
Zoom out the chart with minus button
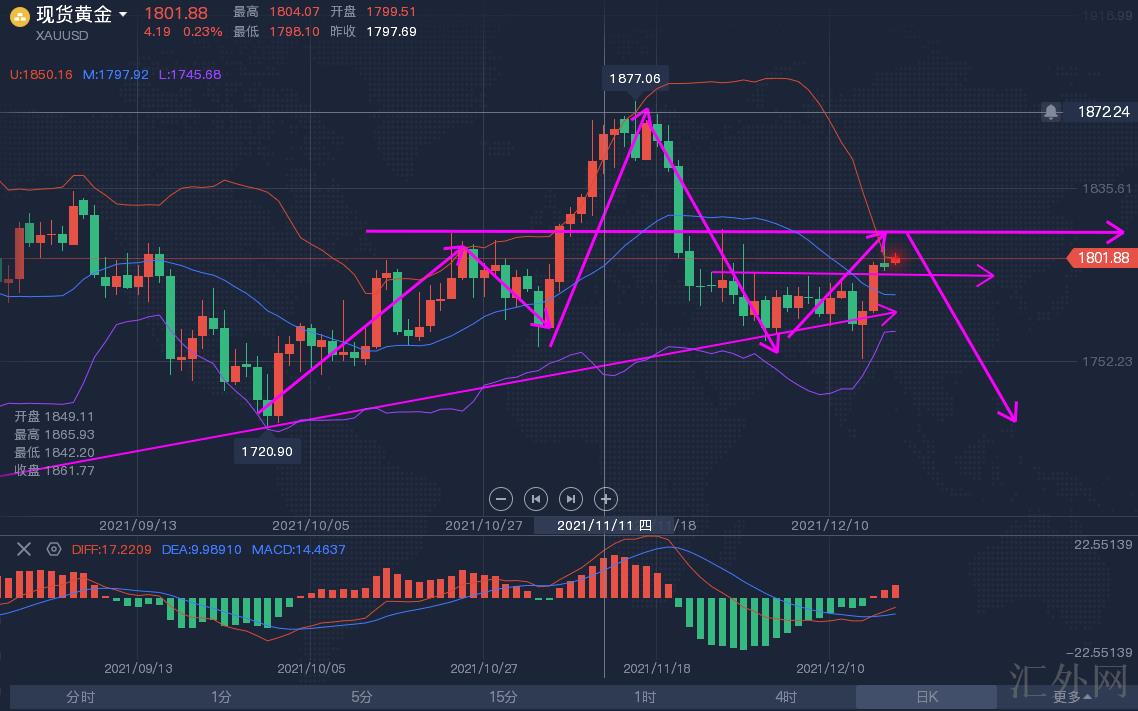[x=502, y=498]
